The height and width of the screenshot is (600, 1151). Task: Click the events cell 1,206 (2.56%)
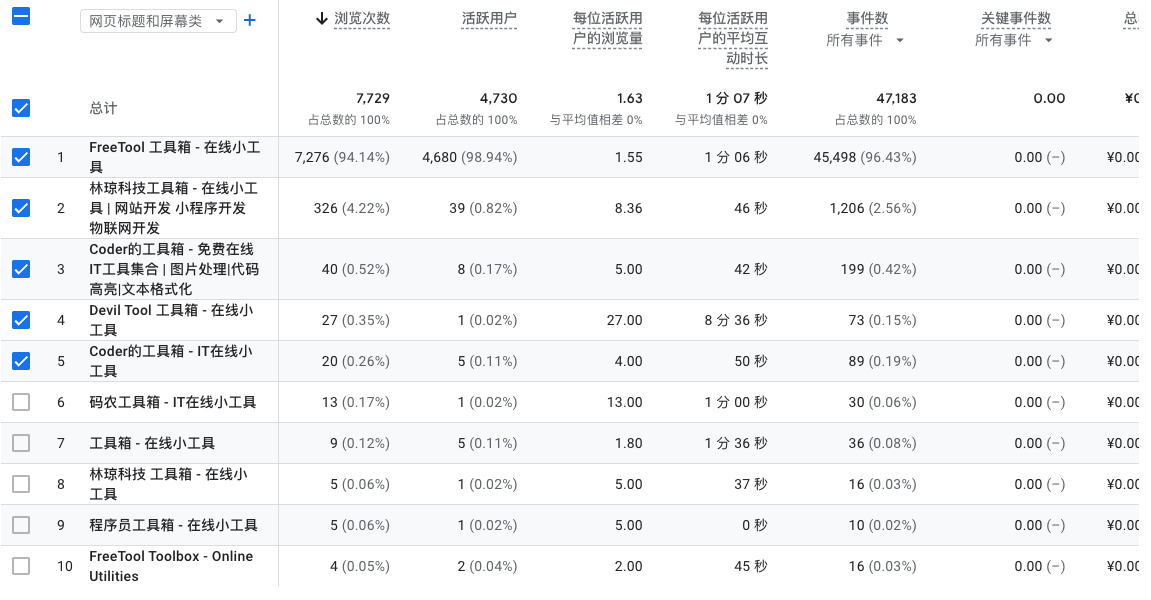[x=873, y=209]
